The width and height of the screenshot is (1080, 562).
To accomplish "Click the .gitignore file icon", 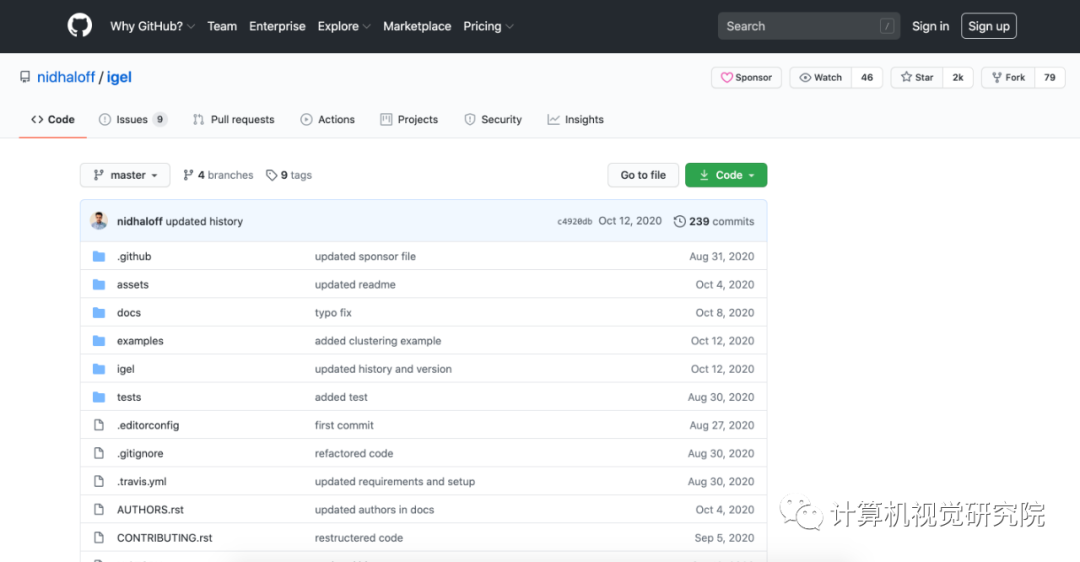I will [99, 453].
